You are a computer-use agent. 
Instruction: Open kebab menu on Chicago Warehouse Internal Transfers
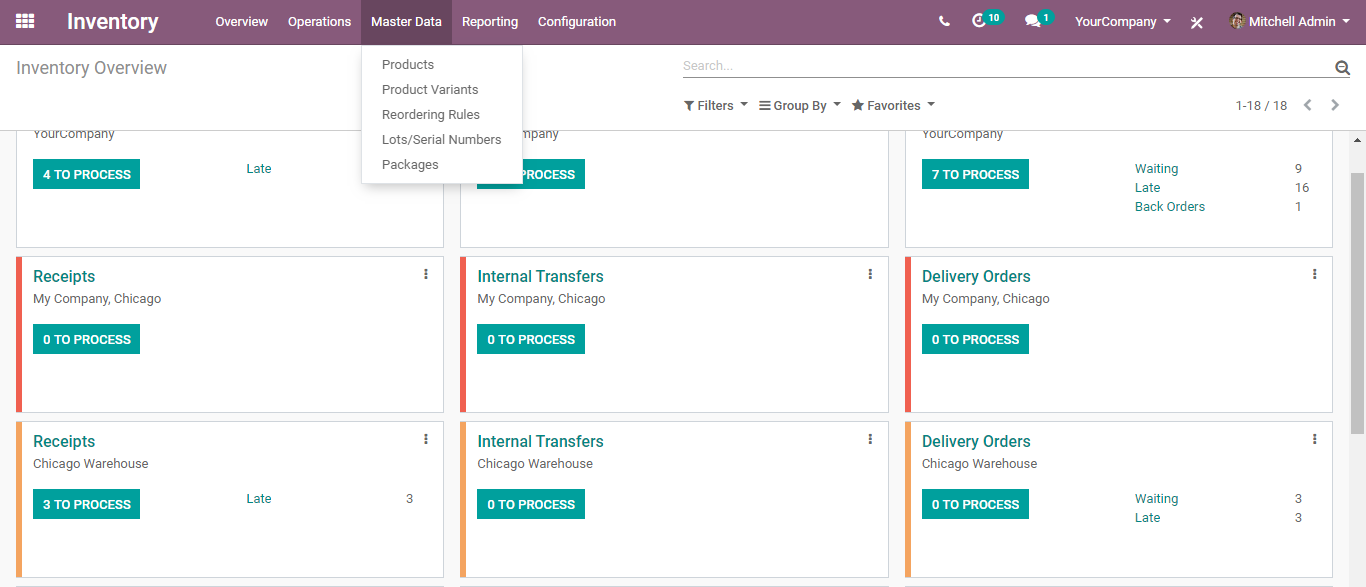[870, 439]
